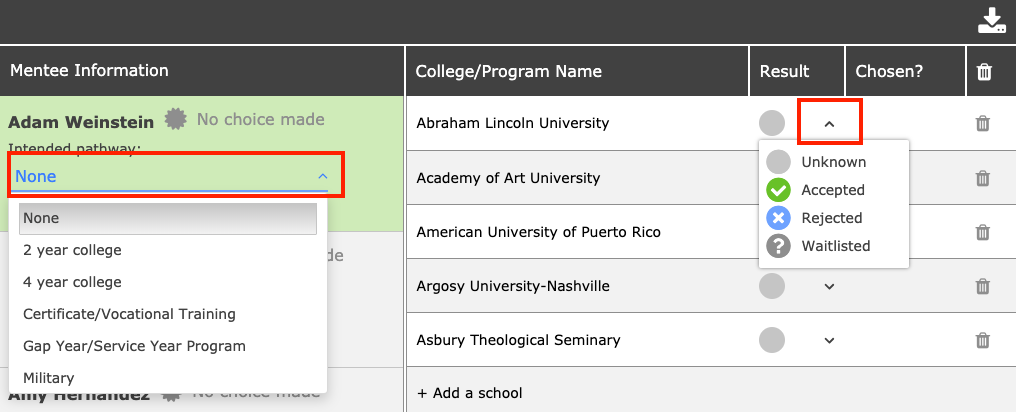
Task: Click the download icon in top bar
Action: tap(990, 21)
